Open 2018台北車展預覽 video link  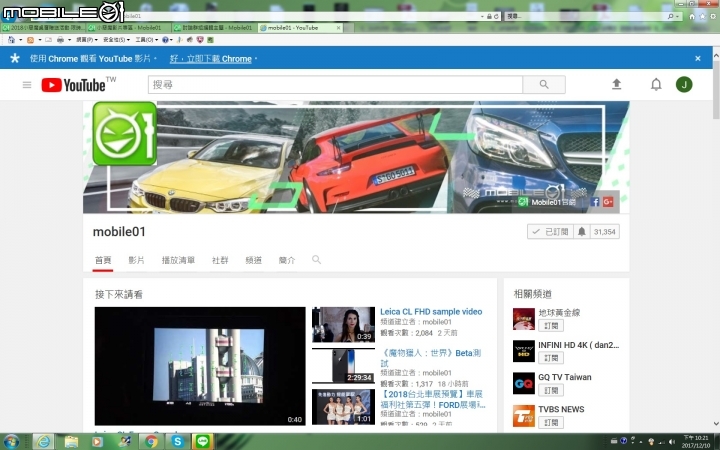click(432, 399)
